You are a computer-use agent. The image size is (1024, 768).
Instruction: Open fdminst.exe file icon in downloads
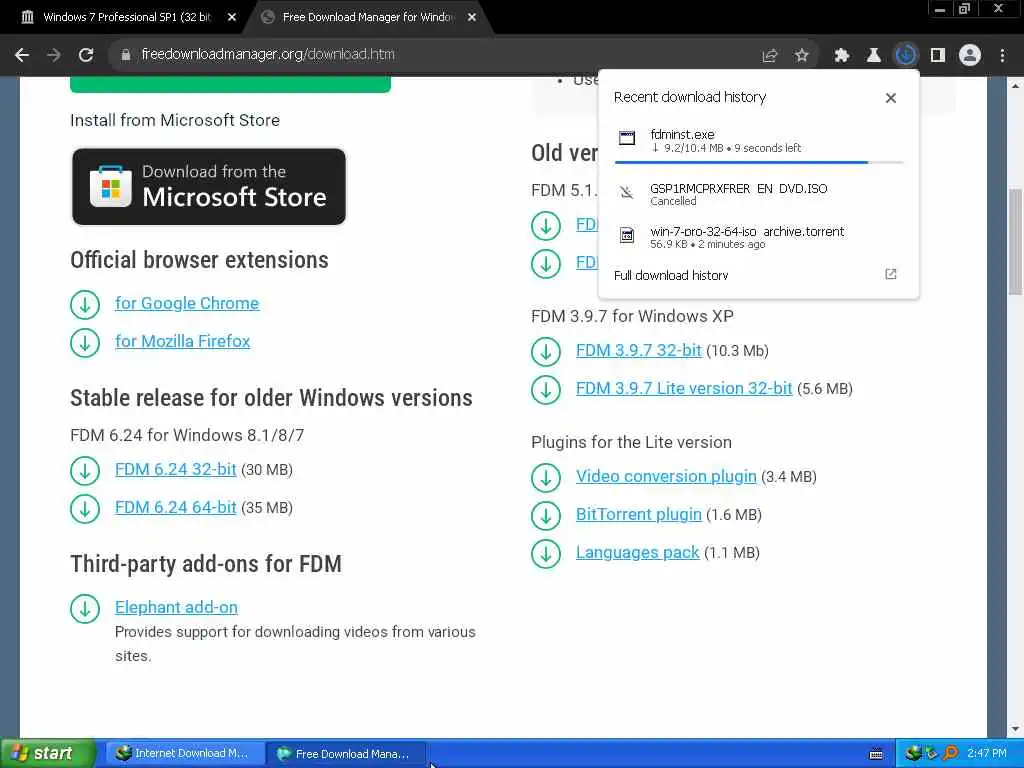[x=627, y=138]
